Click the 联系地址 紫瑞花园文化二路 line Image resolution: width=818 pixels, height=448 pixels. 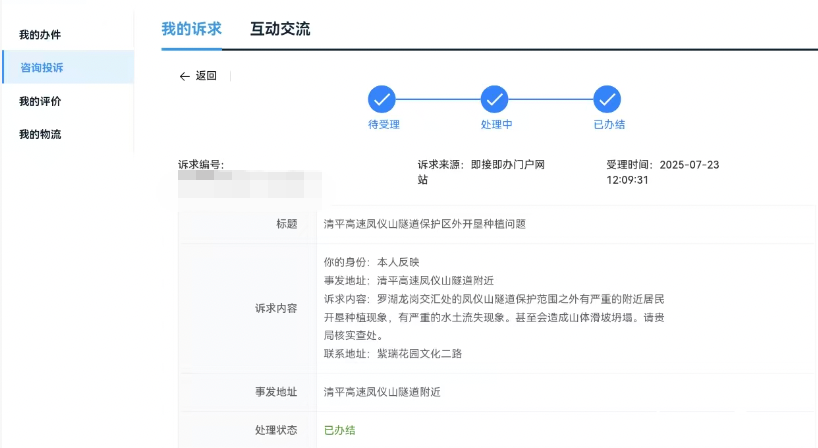[392, 354]
